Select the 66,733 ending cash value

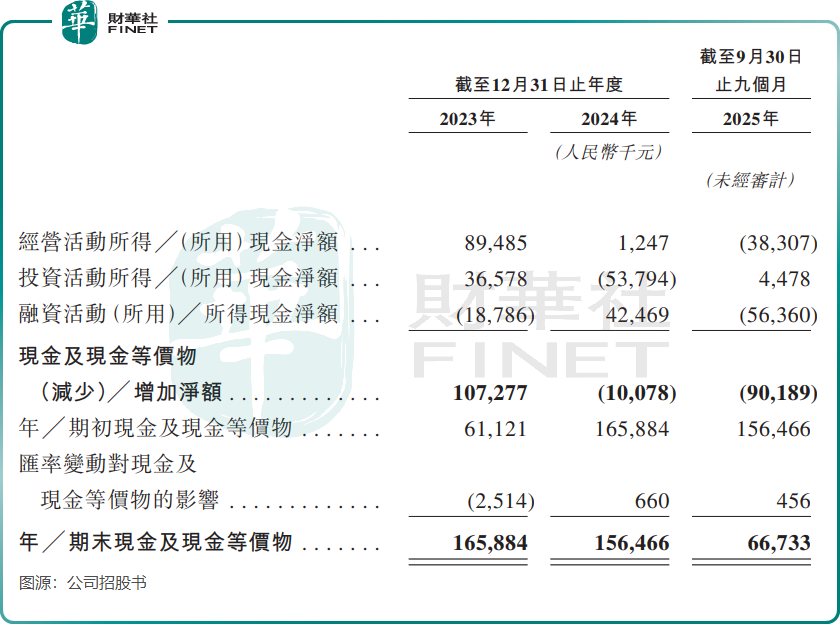coord(777,543)
